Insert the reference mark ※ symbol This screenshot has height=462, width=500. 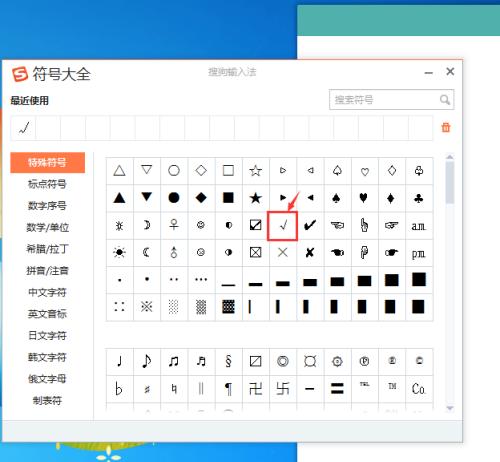tap(147, 307)
